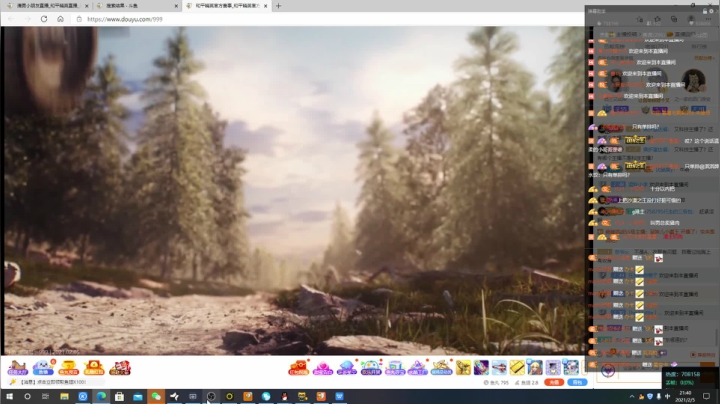Select the purple spaceship gift icon

pos(417,368)
